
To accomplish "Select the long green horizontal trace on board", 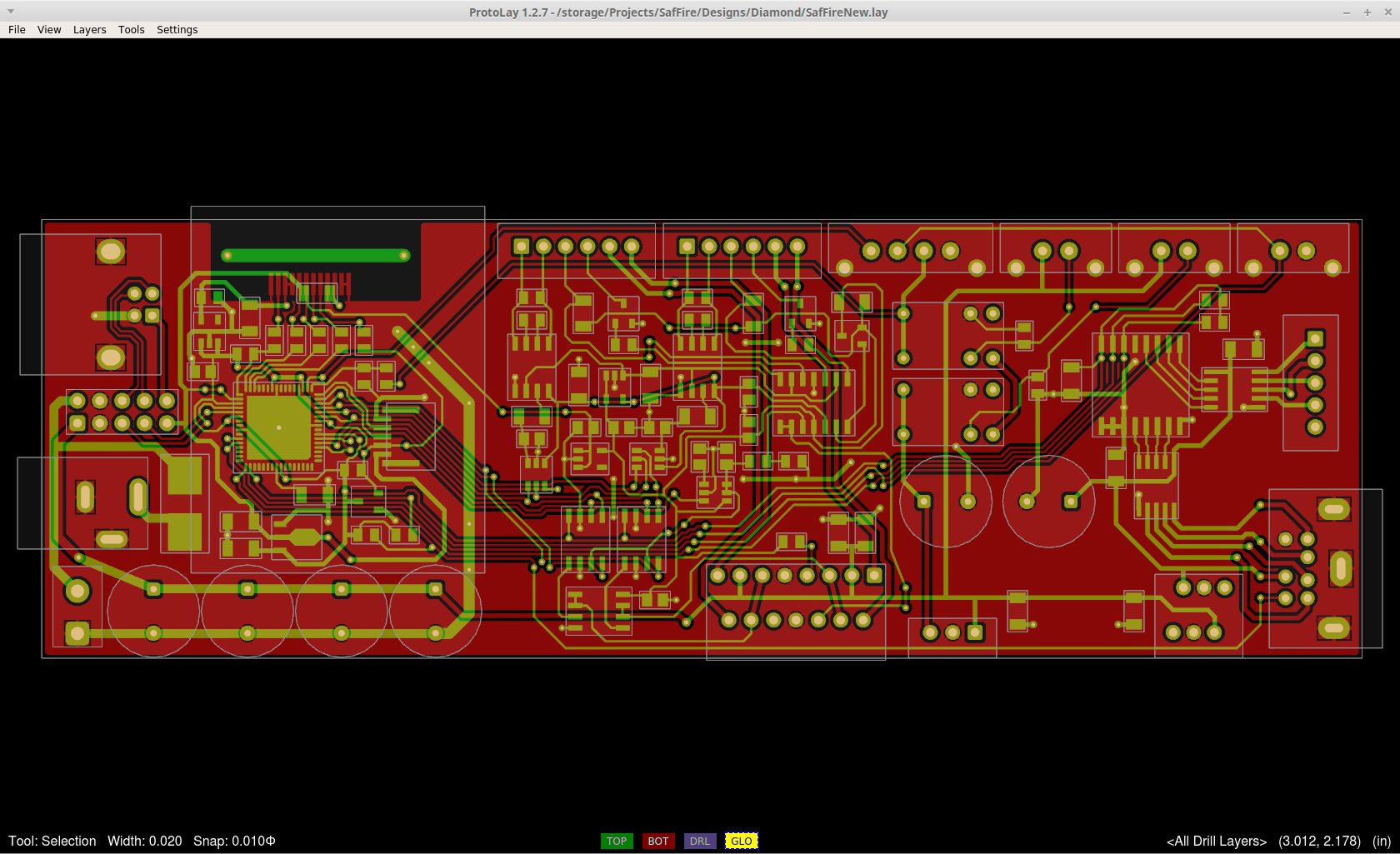I will (x=315, y=256).
